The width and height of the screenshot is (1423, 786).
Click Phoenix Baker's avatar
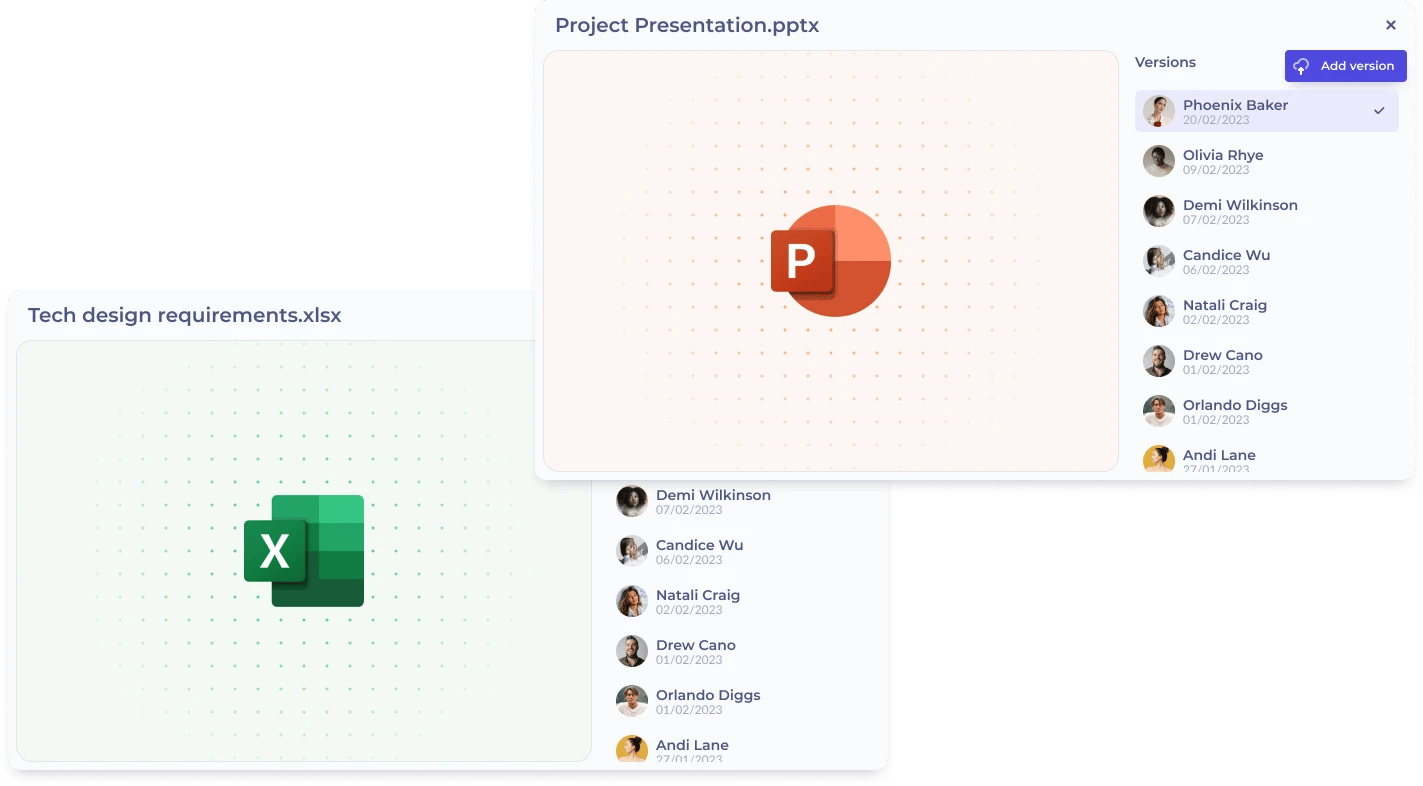(x=1159, y=111)
